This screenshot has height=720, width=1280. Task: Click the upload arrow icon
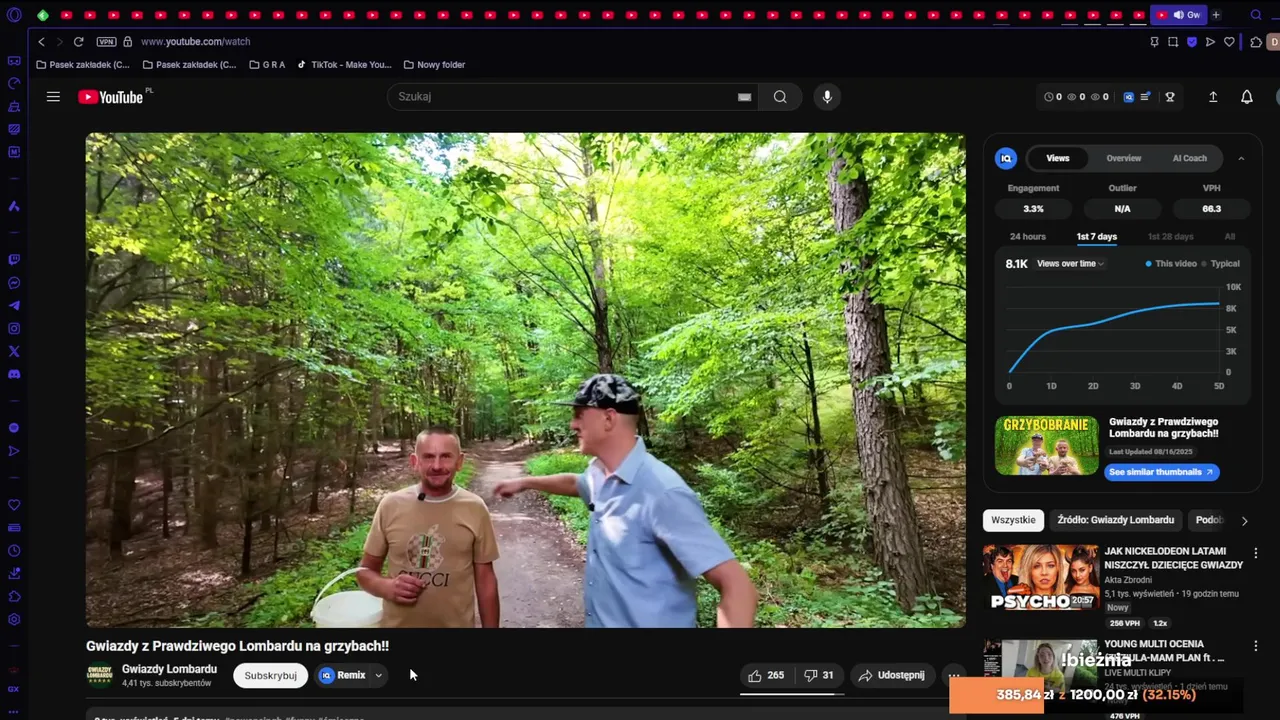[1213, 97]
